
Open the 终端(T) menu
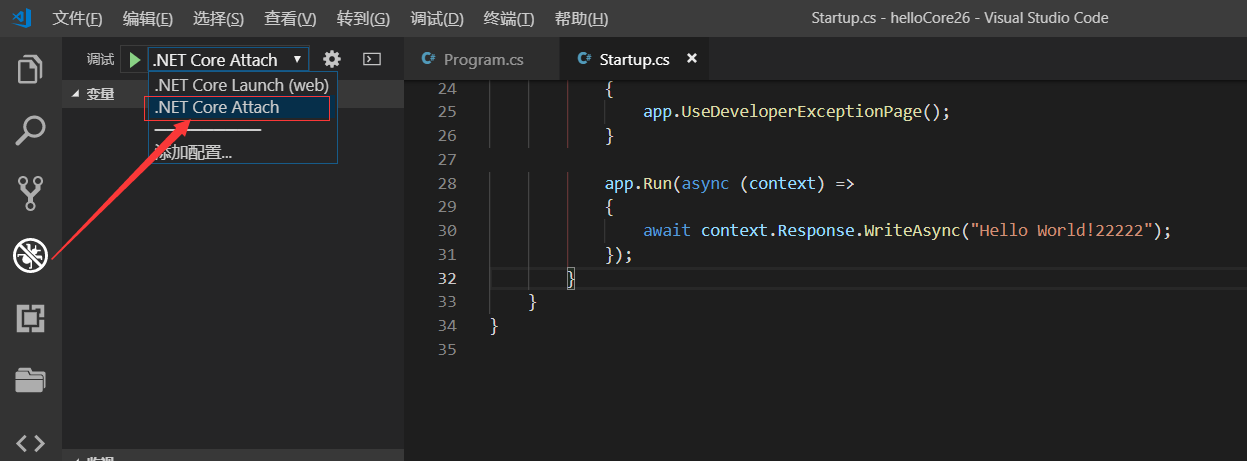pos(508,19)
